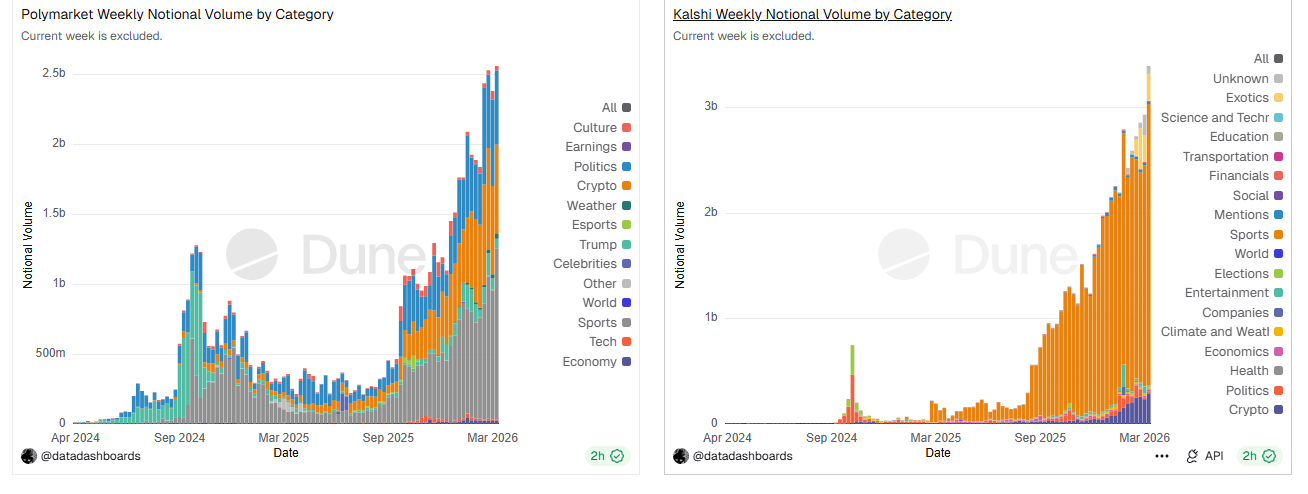This screenshot has width=1308, height=494.
Task: Click 'Notional Volume' axis title on Polymarket chart
Action: [29, 246]
